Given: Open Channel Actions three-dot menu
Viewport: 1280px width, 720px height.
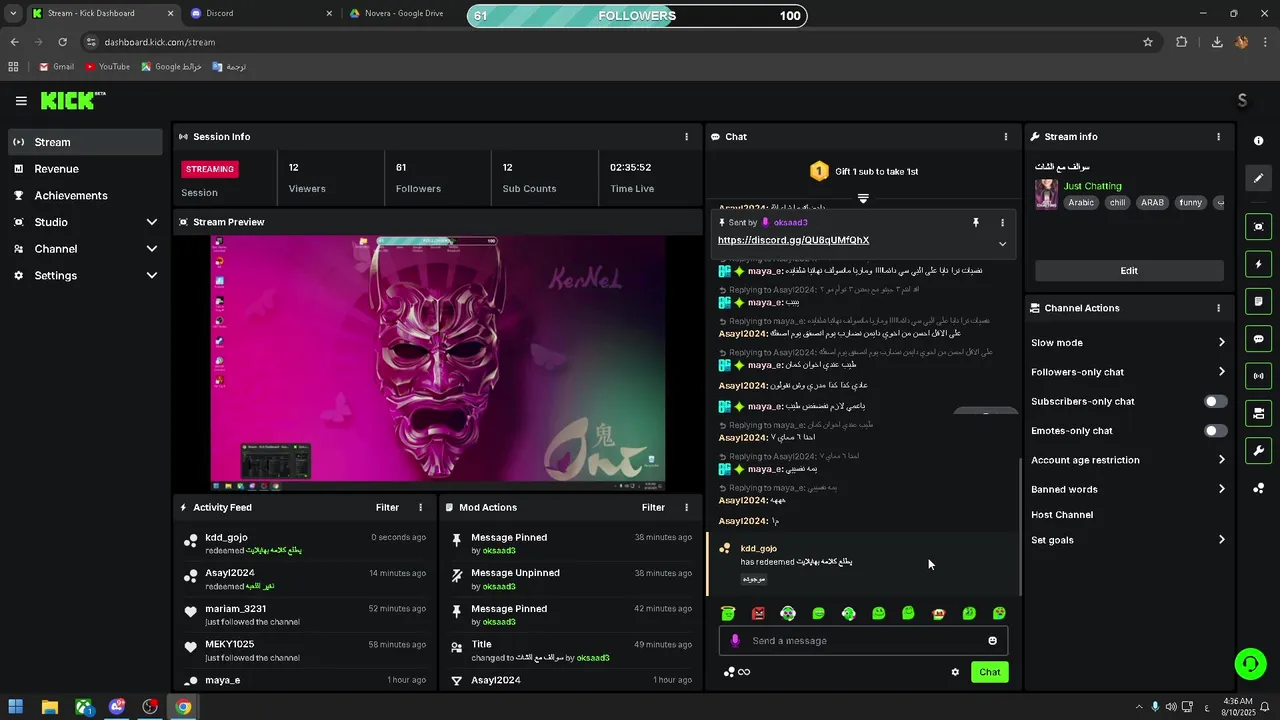Looking at the screenshot, I should [x=1218, y=308].
